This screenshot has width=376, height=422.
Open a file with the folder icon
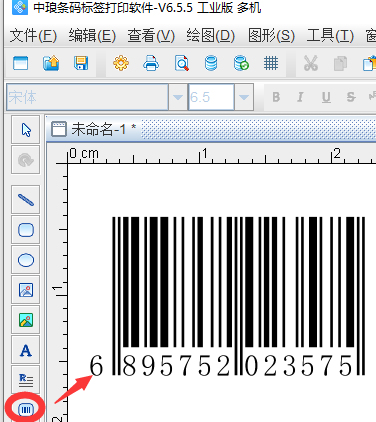(51, 63)
